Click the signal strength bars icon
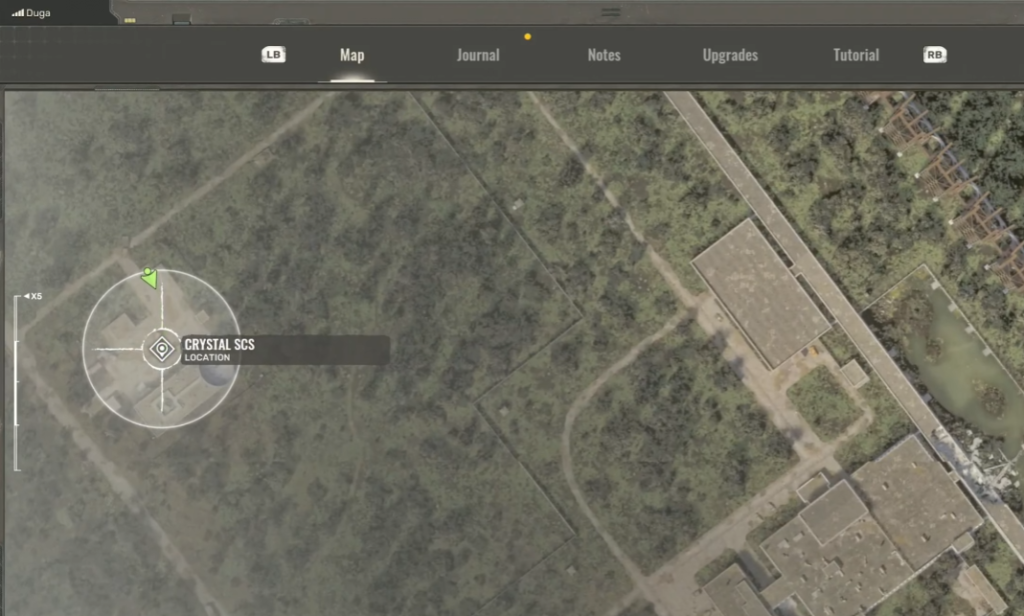Screen dimensions: 1024x616 point(17,14)
